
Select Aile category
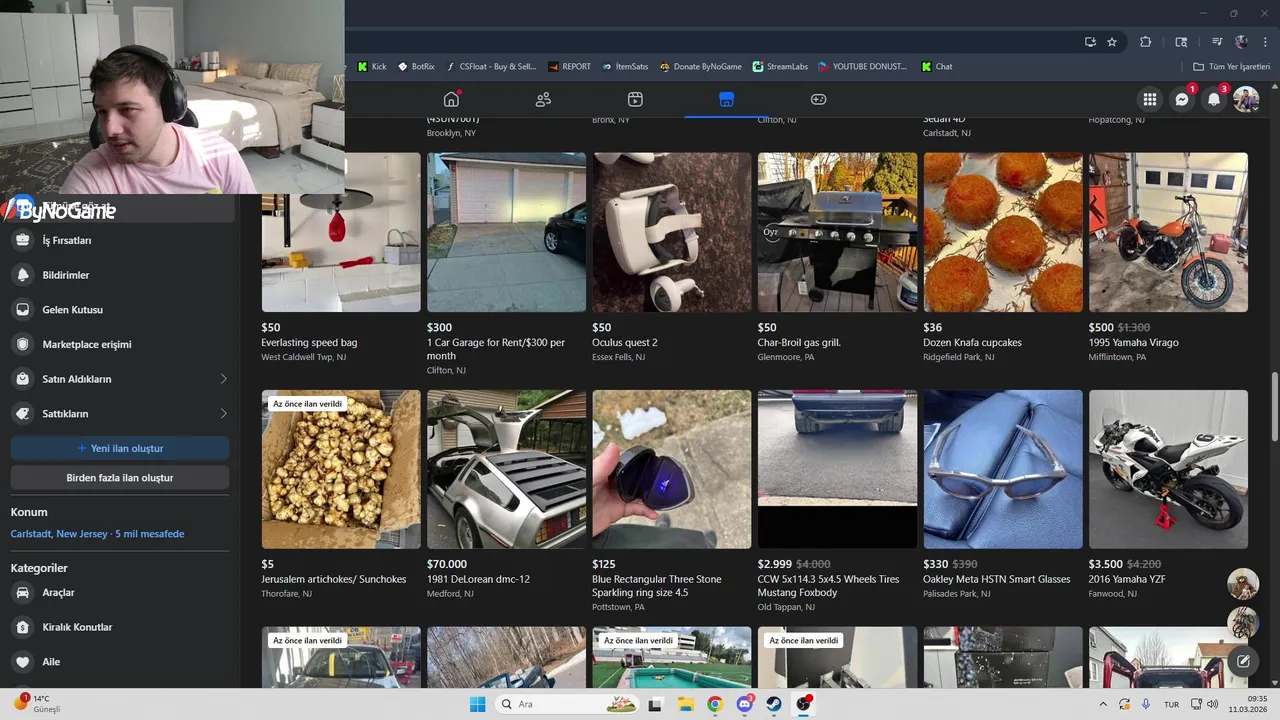pos(120,662)
